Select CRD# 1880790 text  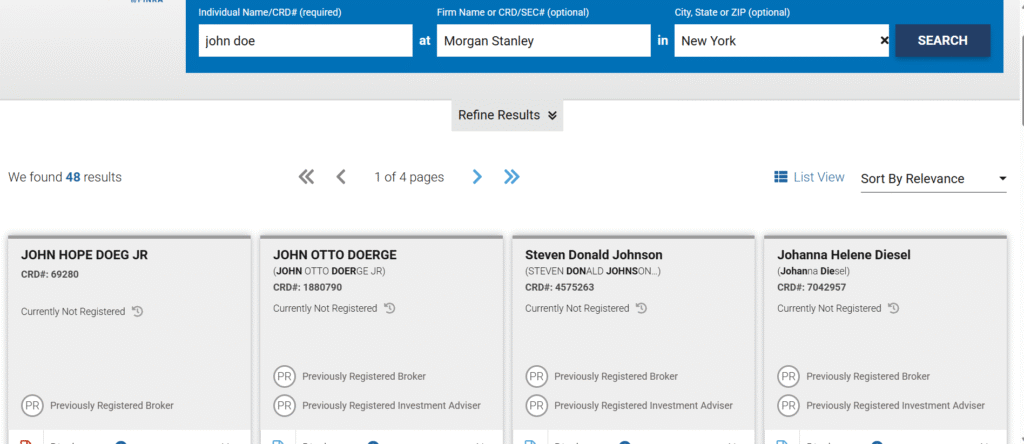307,287
